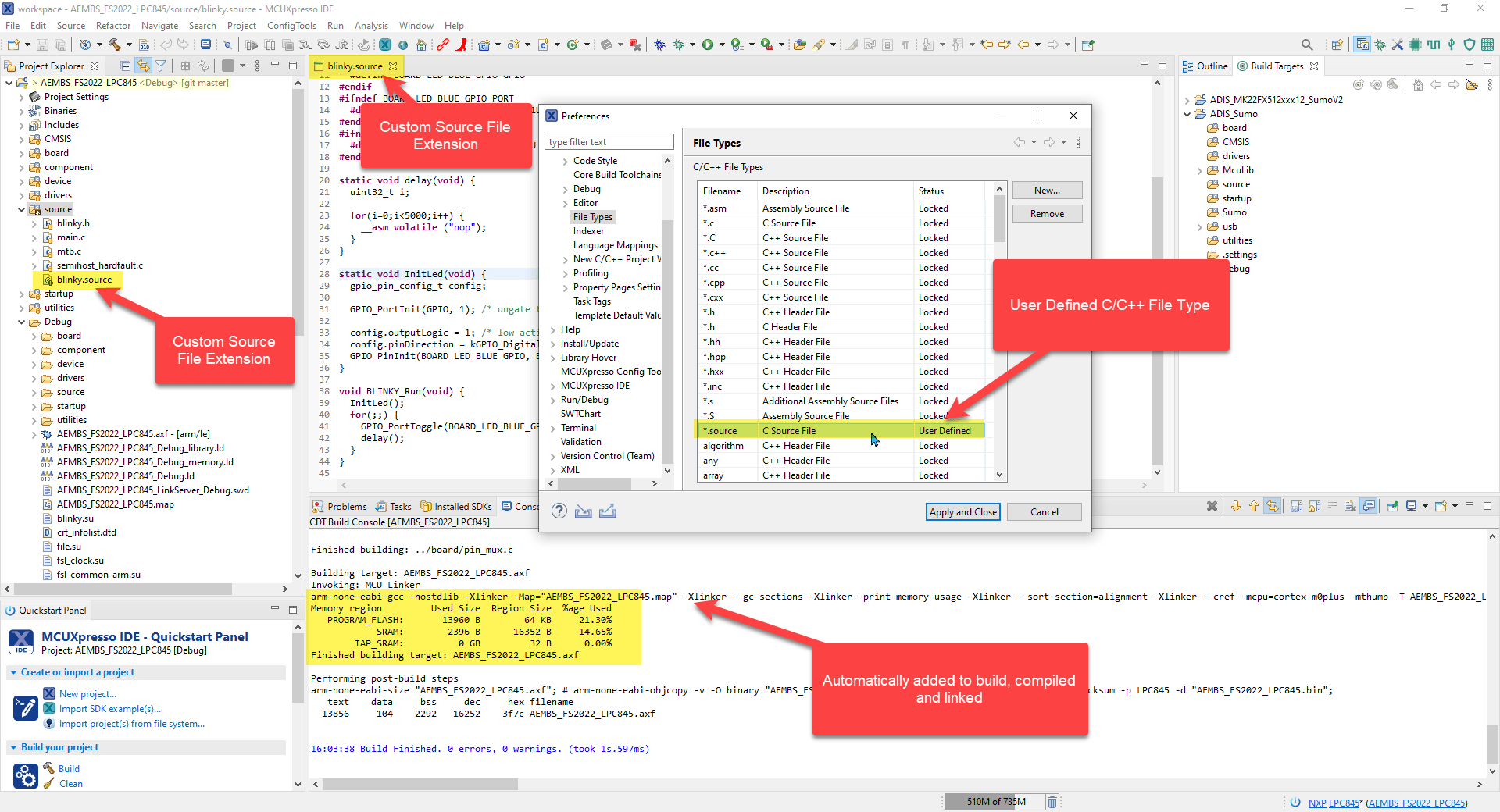Save the current file with the save icon
Image resolution: width=1500 pixels, height=812 pixels.
[42, 45]
